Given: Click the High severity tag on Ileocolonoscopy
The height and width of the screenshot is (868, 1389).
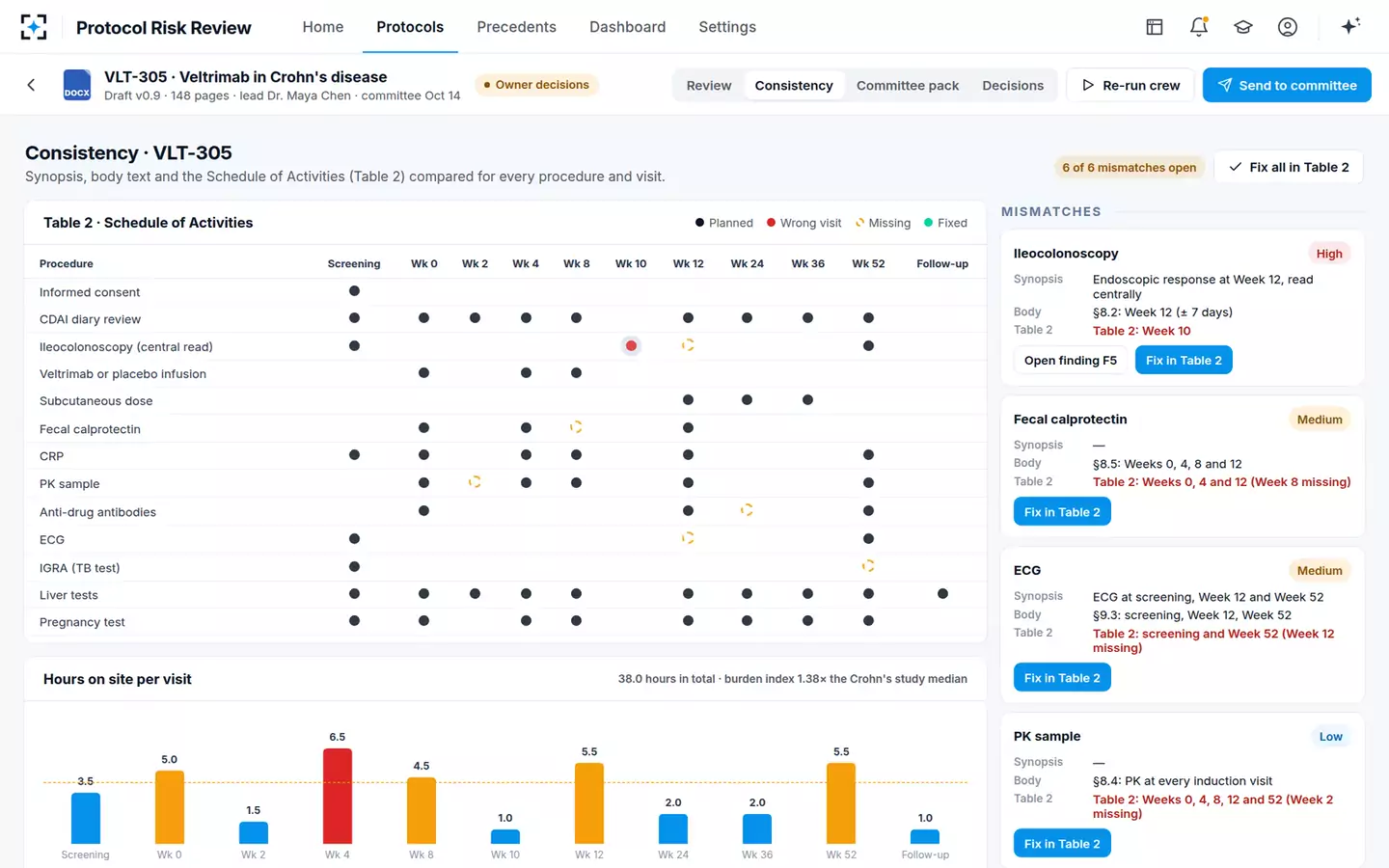Looking at the screenshot, I should click(x=1329, y=254).
